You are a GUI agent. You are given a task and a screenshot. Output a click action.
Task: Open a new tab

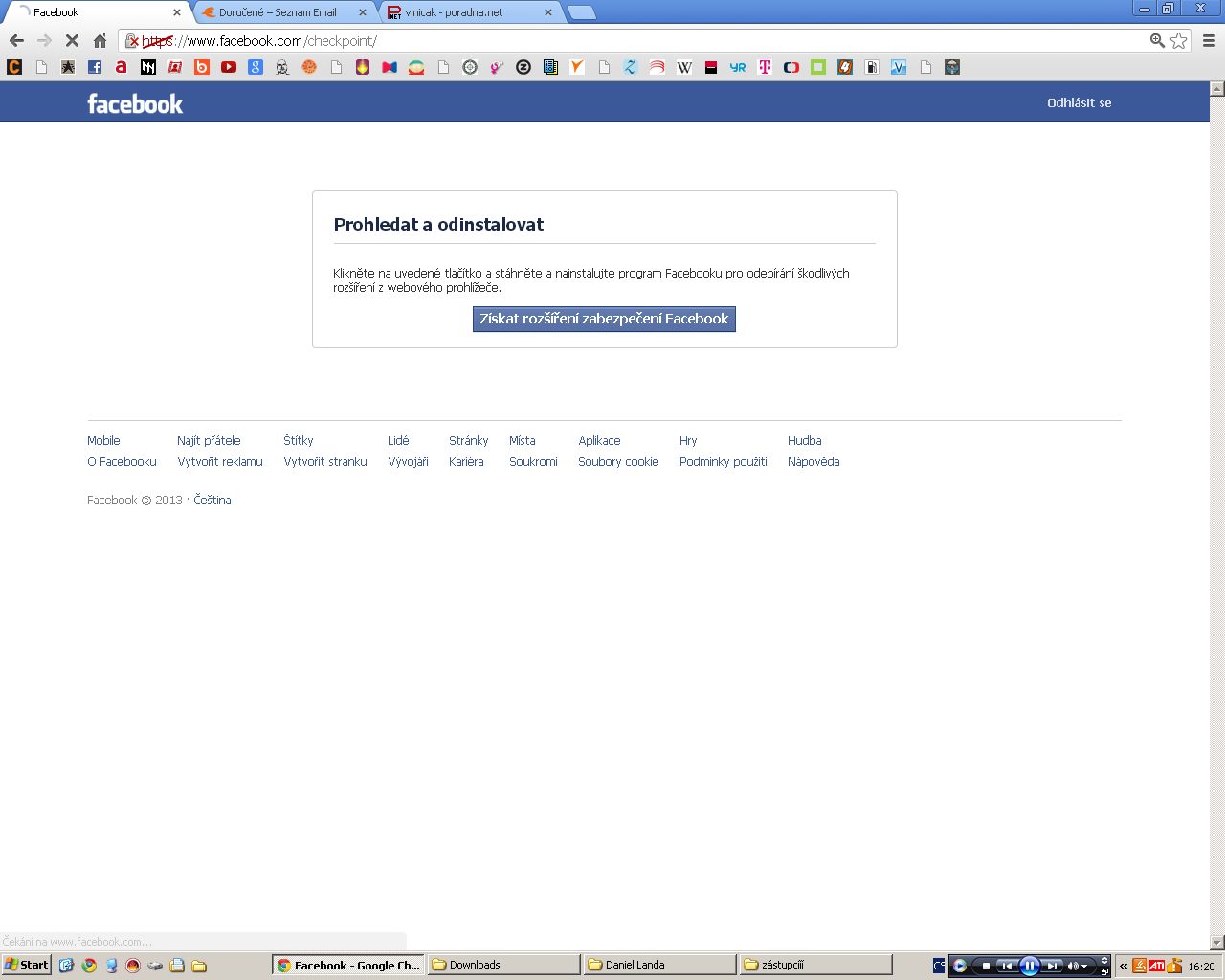click(x=581, y=12)
